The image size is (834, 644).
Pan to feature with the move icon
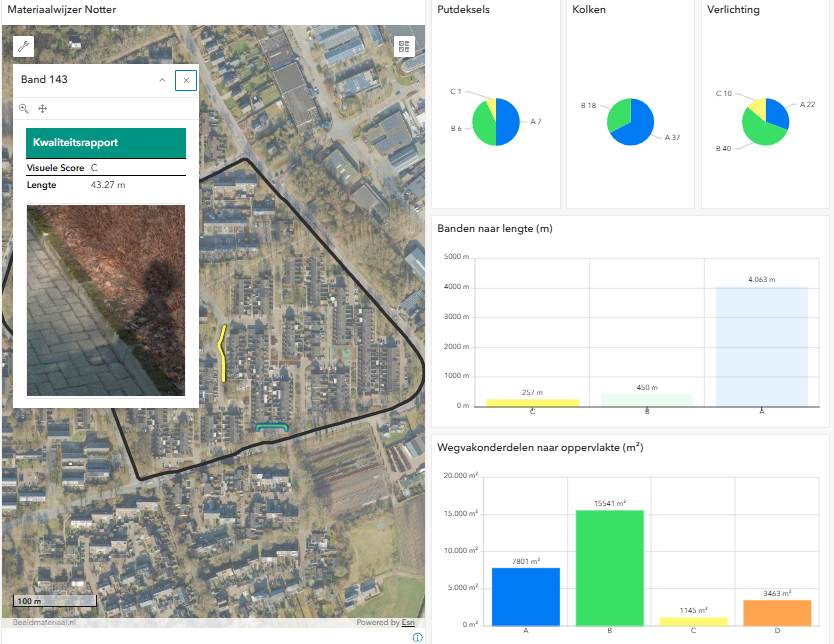pos(43,108)
